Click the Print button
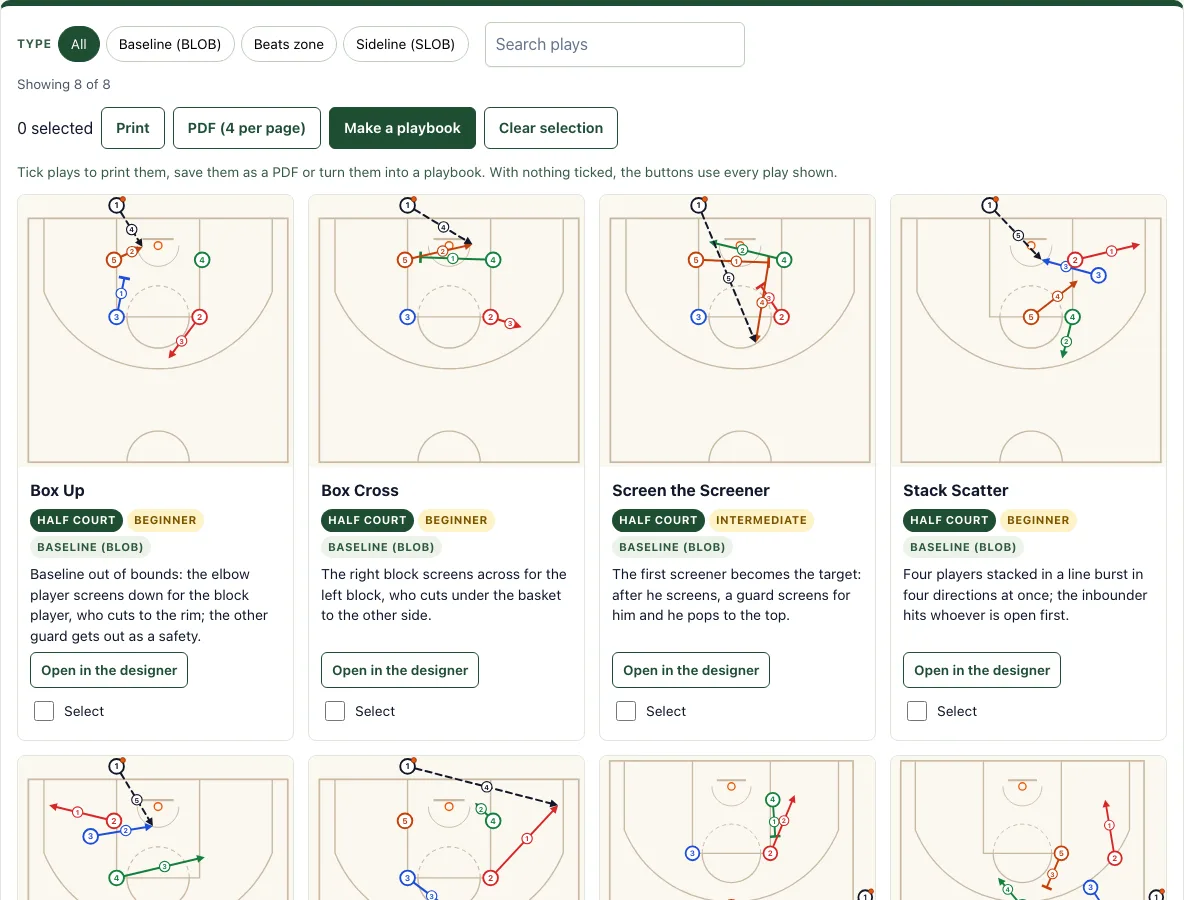Screen dimensions: 1184x900 click(133, 128)
